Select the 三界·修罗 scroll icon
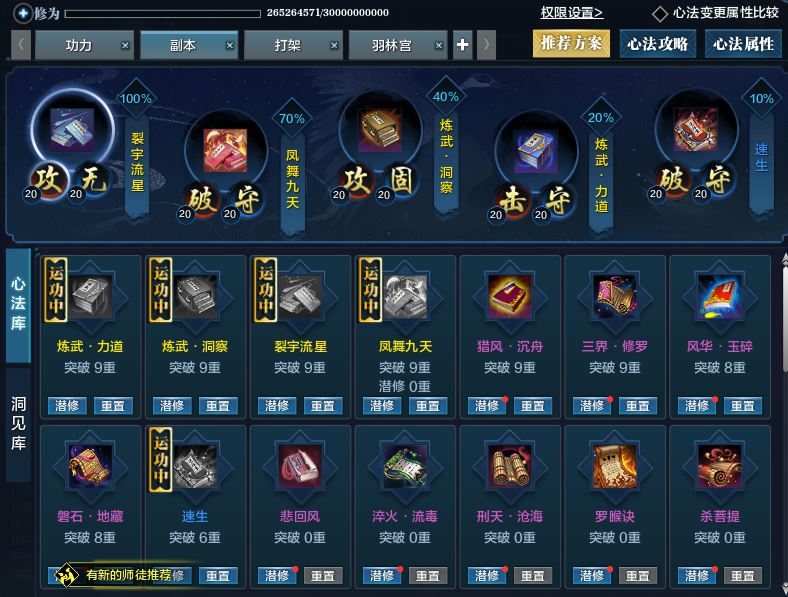 coord(615,296)
